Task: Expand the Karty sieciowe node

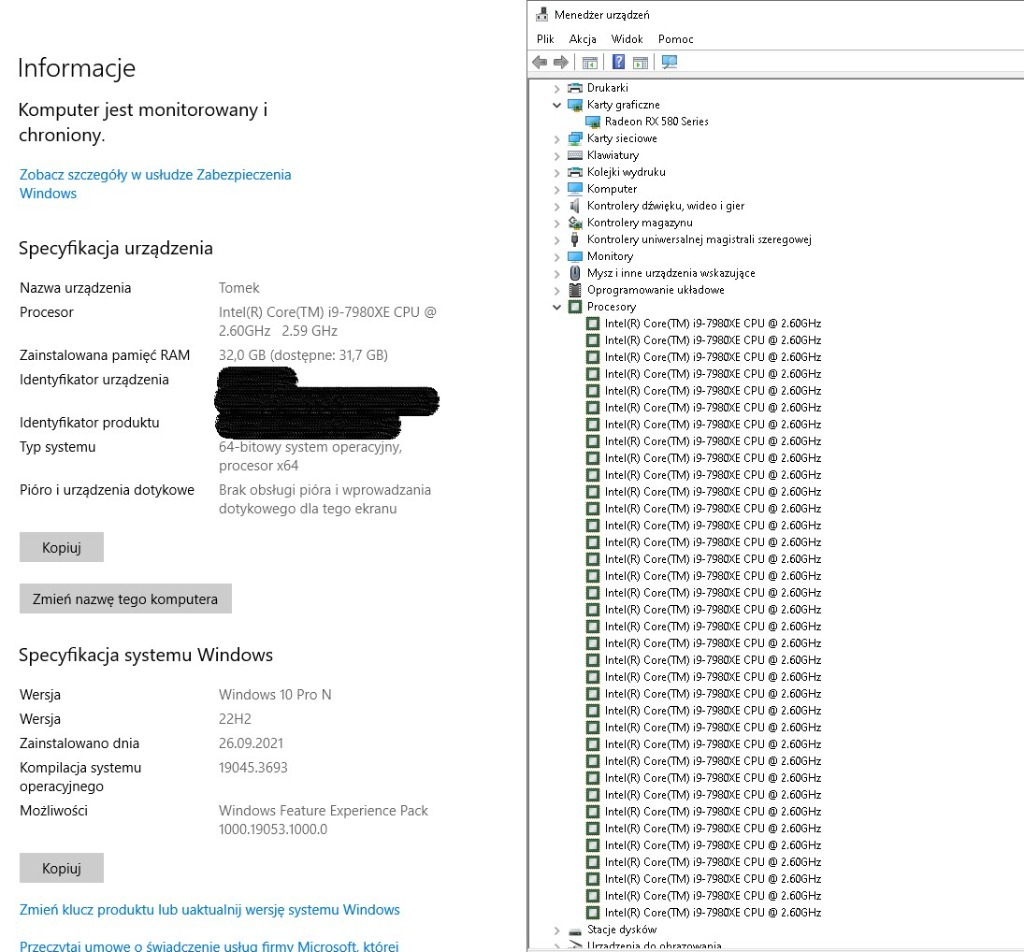Action: (556, 139)
